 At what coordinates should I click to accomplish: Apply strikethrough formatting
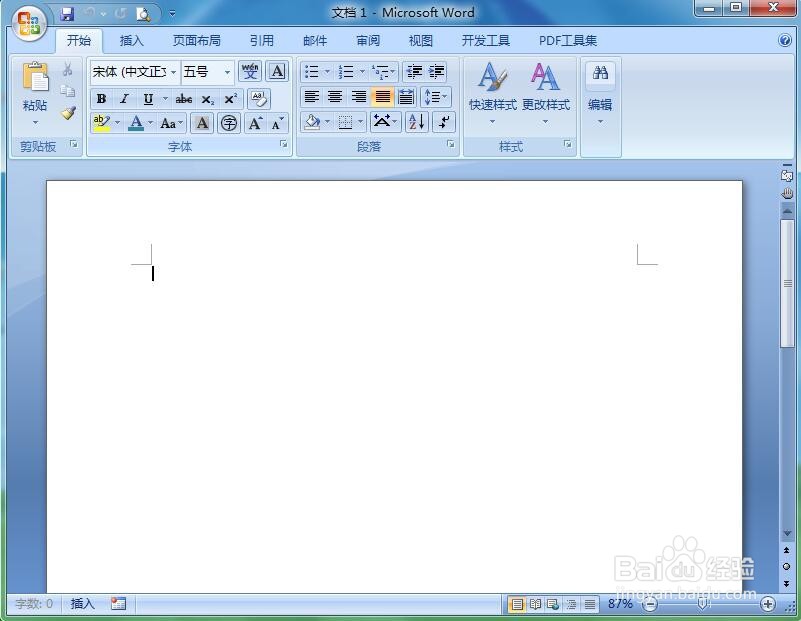pos(184,99)
